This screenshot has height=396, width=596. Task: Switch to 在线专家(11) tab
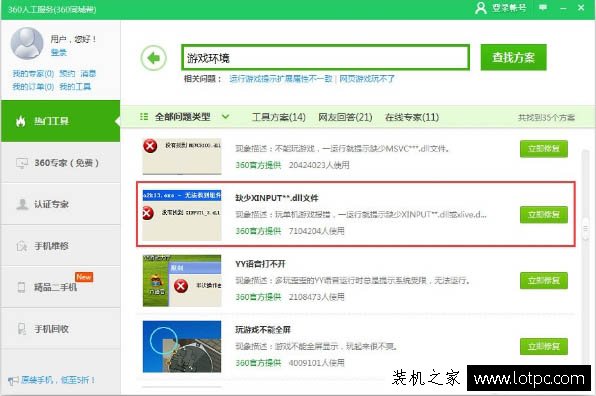(412, 117)
